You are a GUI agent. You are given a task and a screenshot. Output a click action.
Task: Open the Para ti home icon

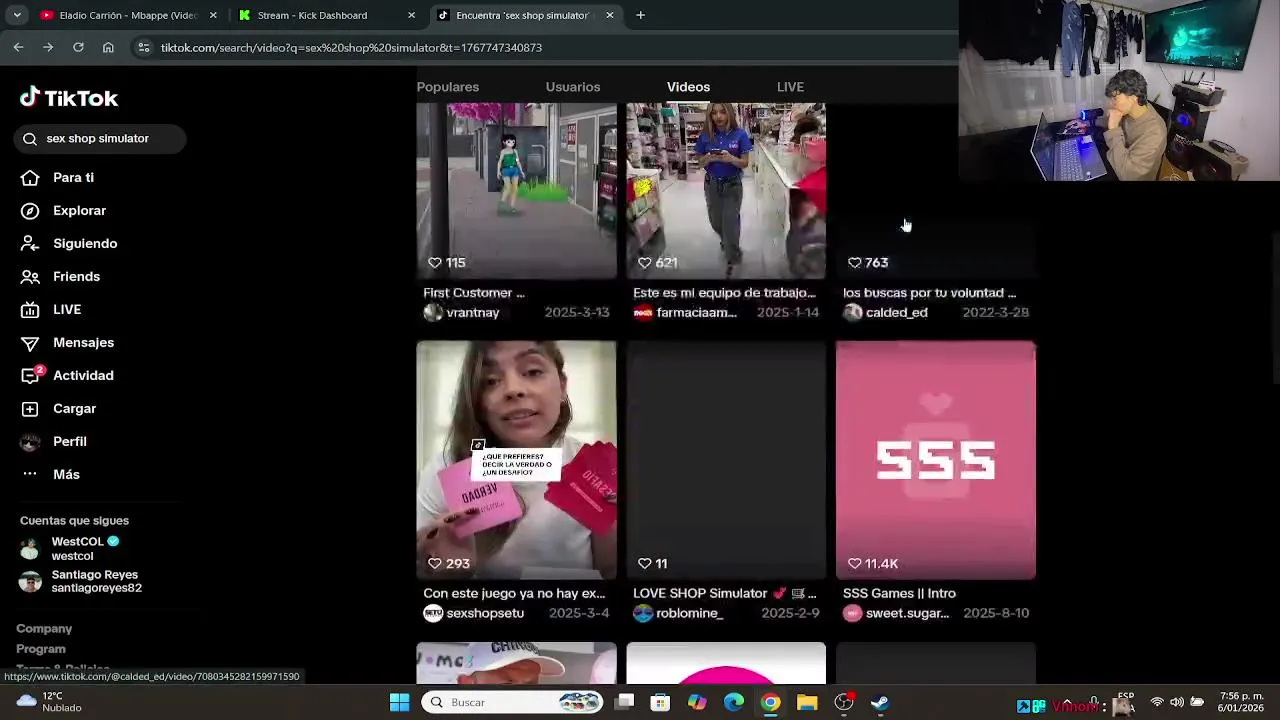[x=30, y=177]
